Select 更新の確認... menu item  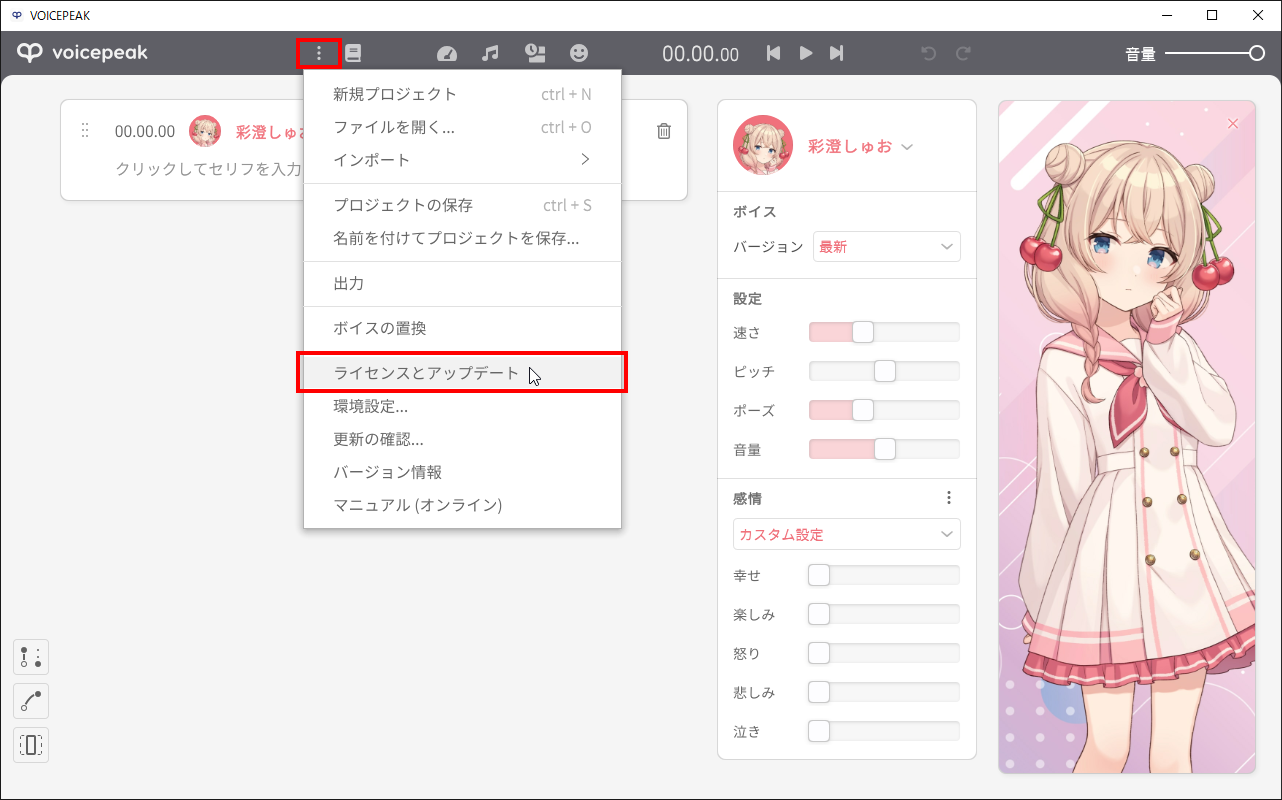tap(462, 439)
